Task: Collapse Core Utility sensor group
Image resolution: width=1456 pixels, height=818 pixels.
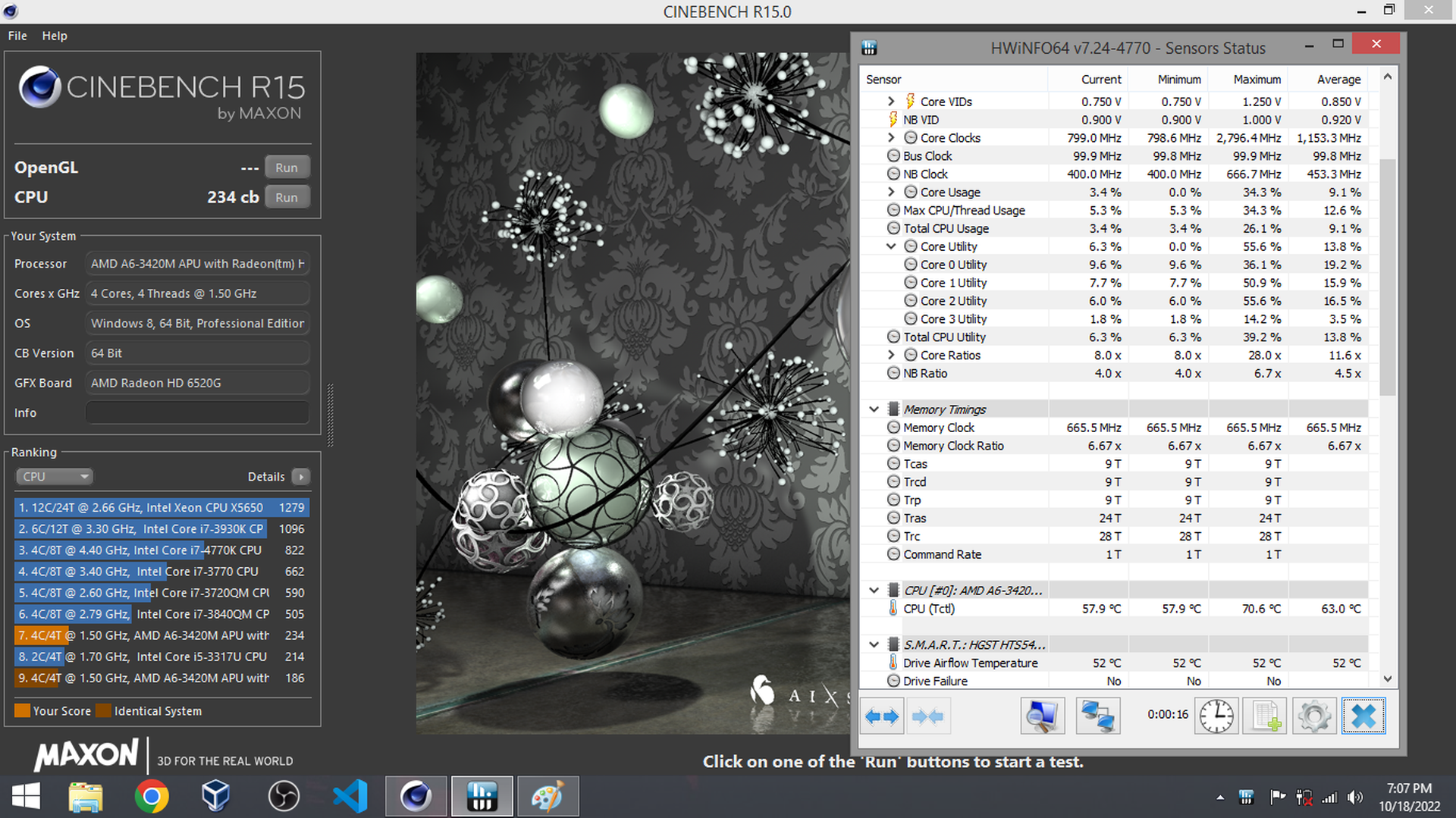Action: coord(891,246)
